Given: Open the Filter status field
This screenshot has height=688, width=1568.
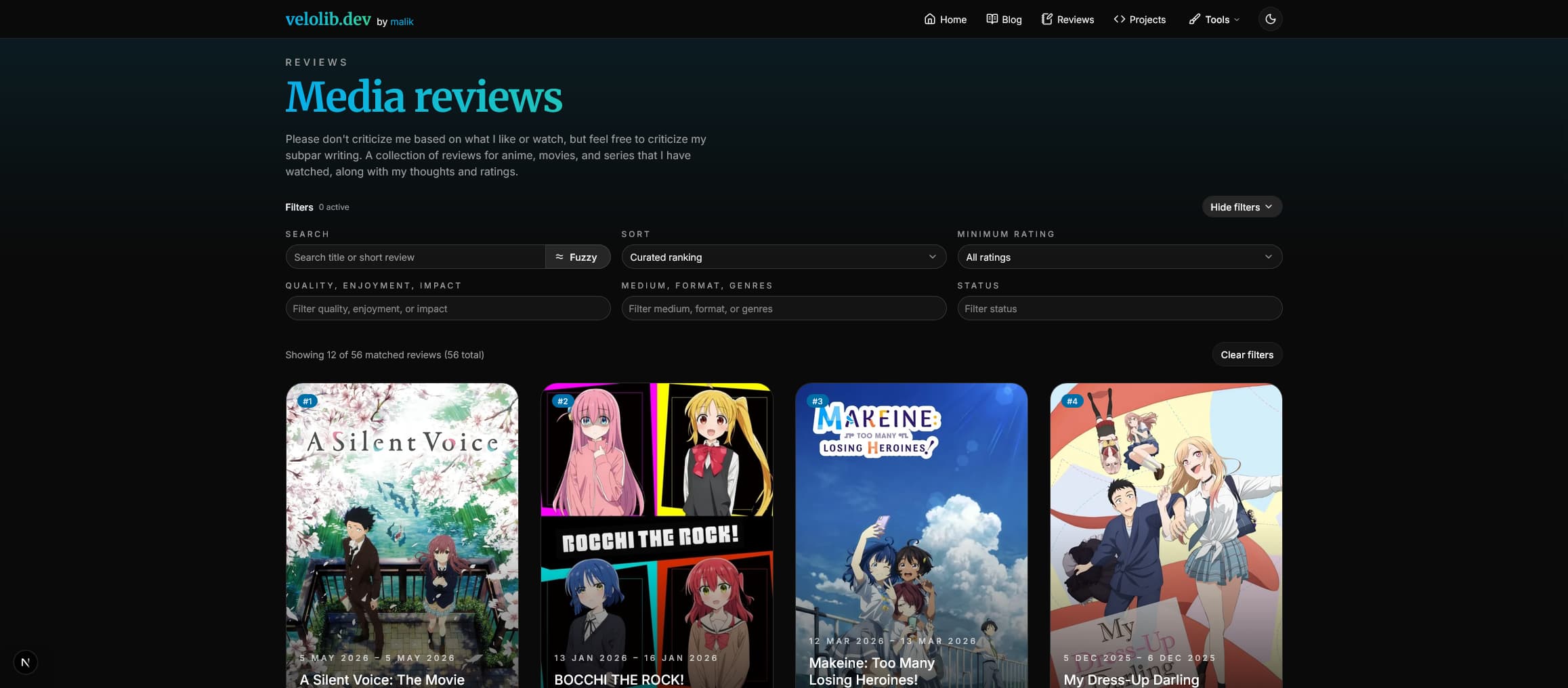Looking at the screenshot, I should (1120, 308).
